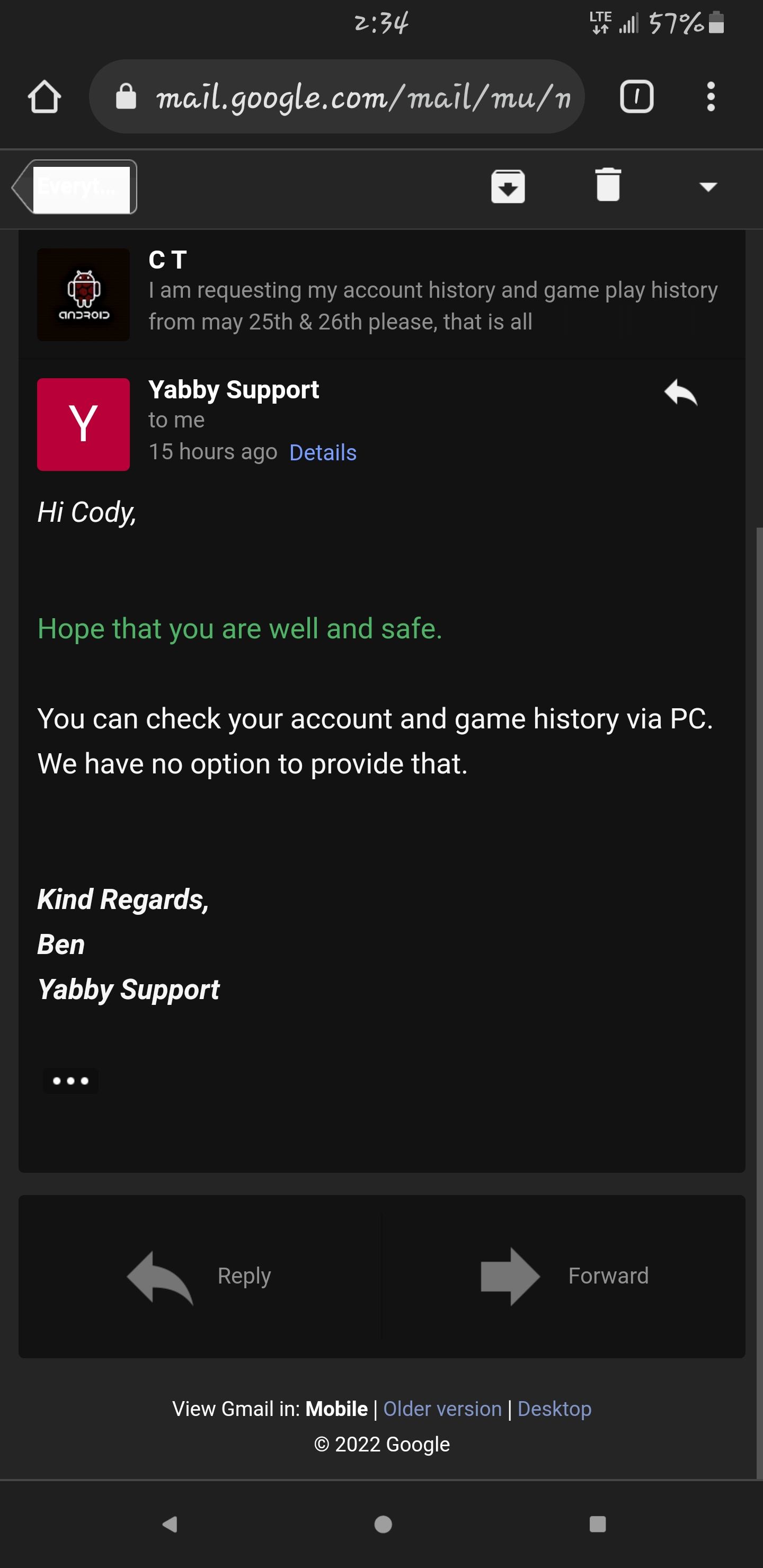The height and width of the screenshot is (1568, 763).
Task: Switch to Older version of Gmail
Action: pos(442,1409)
